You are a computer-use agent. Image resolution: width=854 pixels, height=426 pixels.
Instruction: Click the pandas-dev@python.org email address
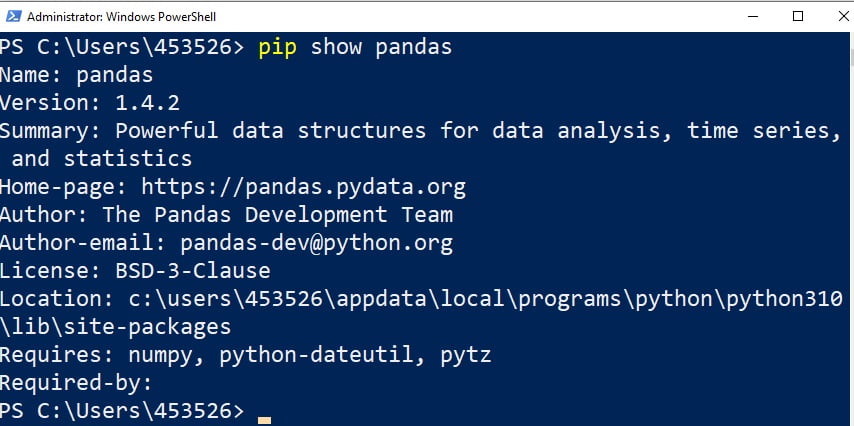pyautogui.click(x=316, y=242)
